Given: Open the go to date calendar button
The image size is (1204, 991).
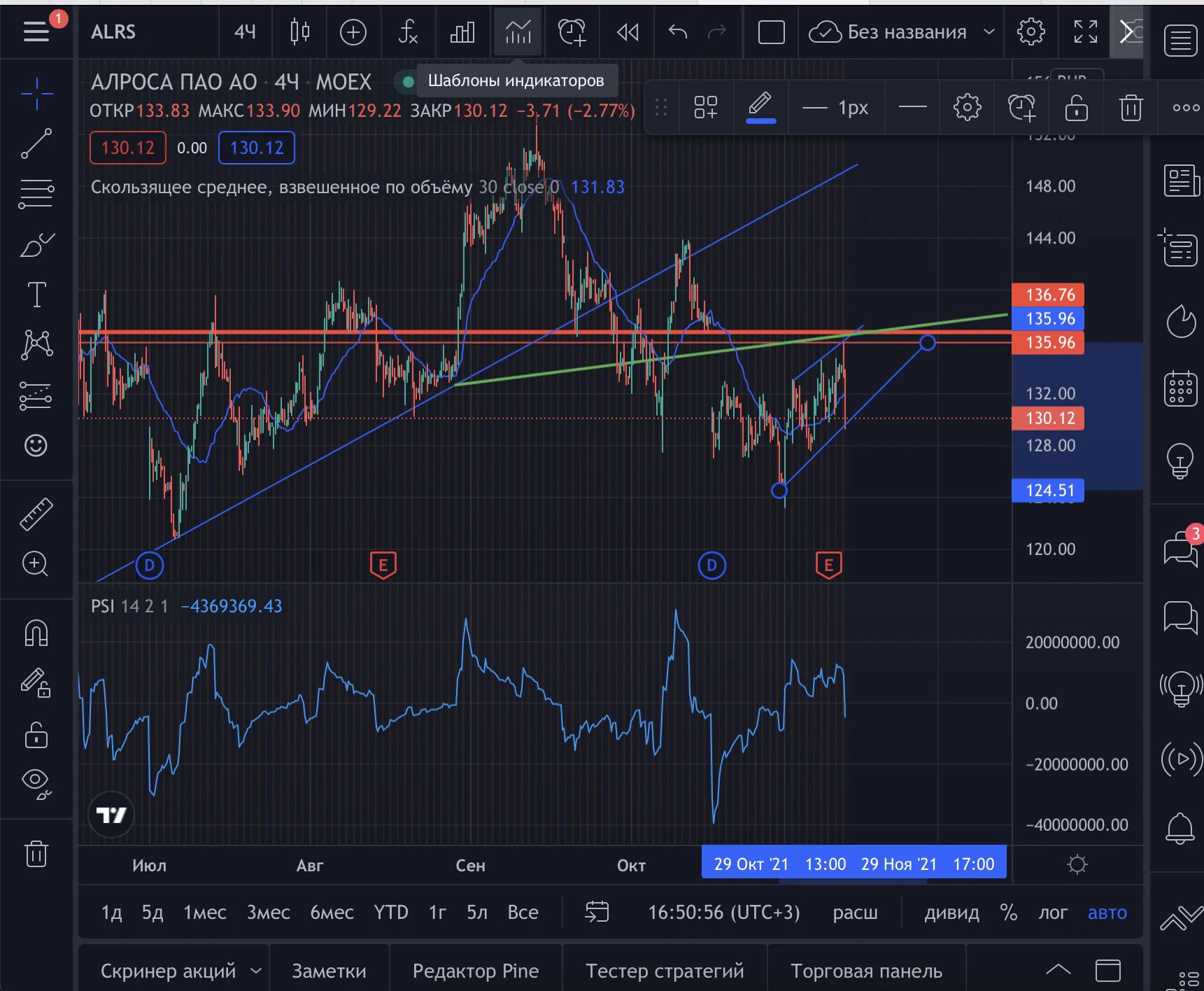Looking at the screenshot, I should click(x=597, y=912).
